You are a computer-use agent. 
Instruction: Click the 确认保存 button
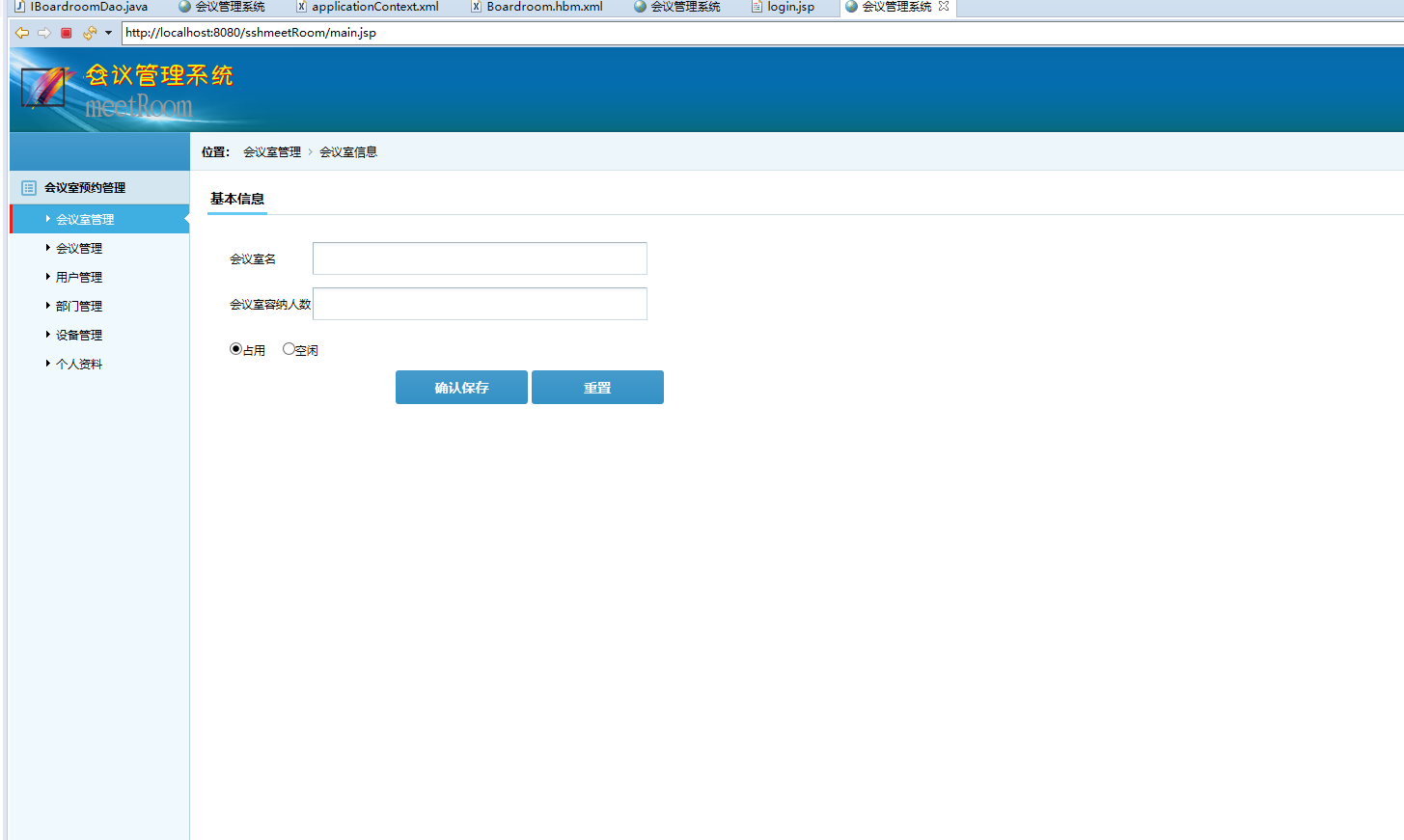tap(461, 388)
